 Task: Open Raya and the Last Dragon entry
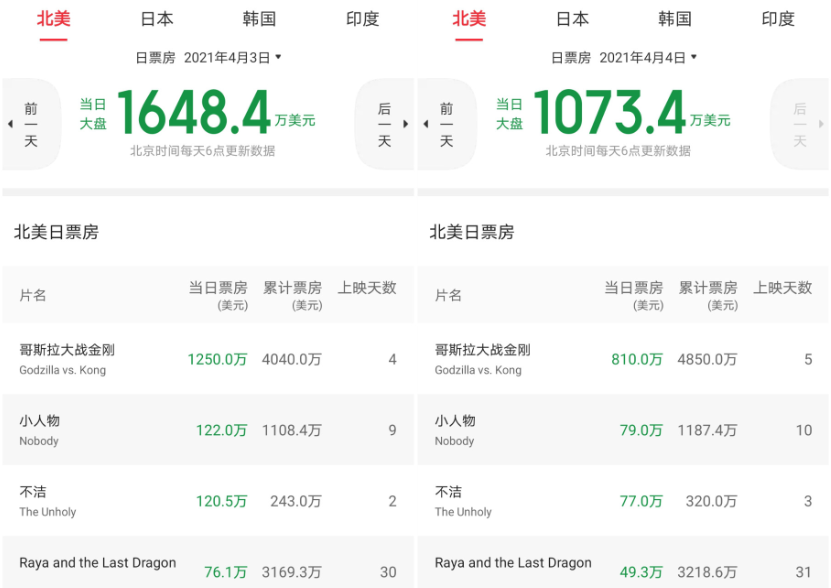point(97,562)
